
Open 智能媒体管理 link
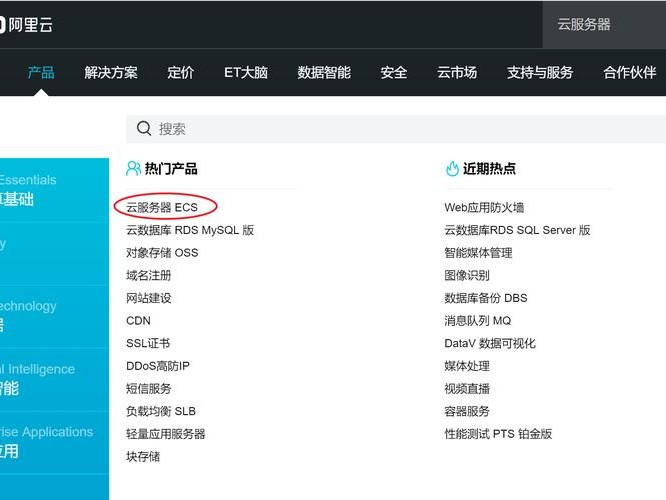click(x=478, y=253)
